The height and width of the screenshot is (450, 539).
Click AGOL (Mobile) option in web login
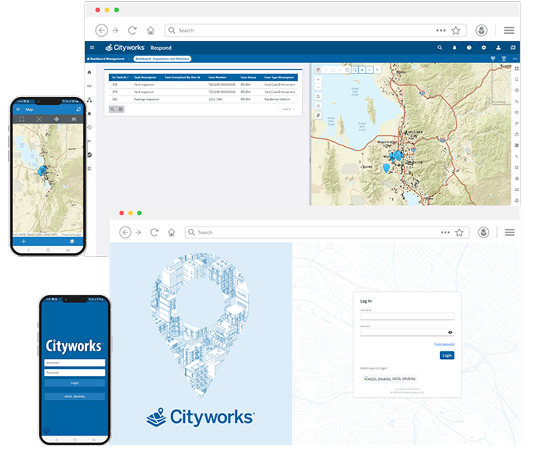pyautogui.click(x=390, y=378)
